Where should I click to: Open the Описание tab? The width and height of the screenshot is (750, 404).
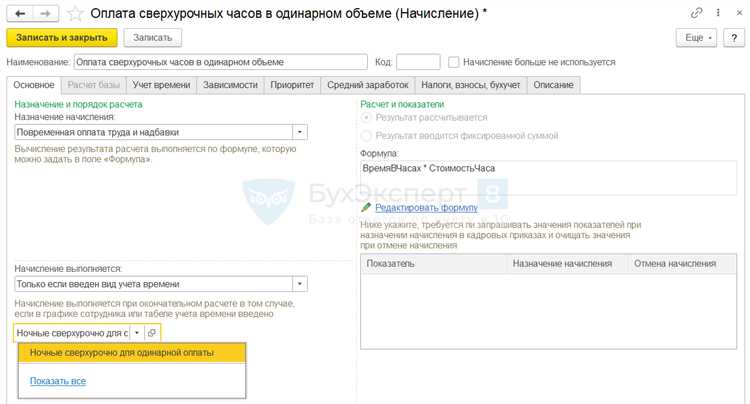(553, 85)
